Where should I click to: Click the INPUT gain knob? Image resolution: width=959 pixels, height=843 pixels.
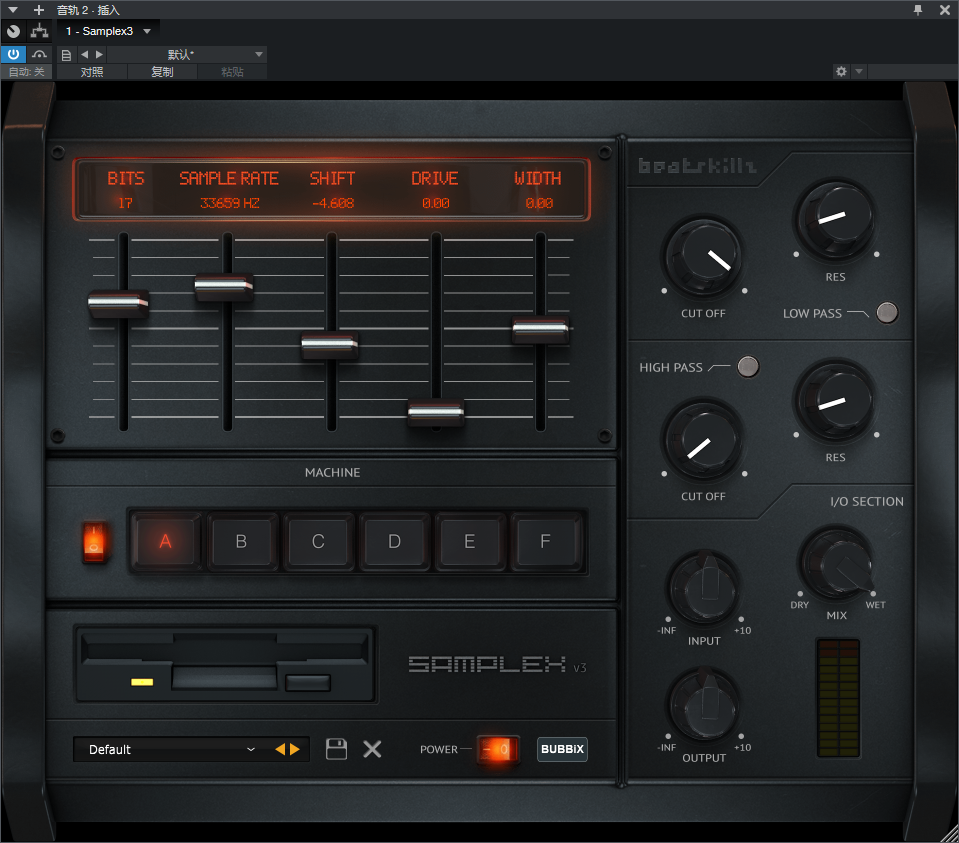point(705,589)
